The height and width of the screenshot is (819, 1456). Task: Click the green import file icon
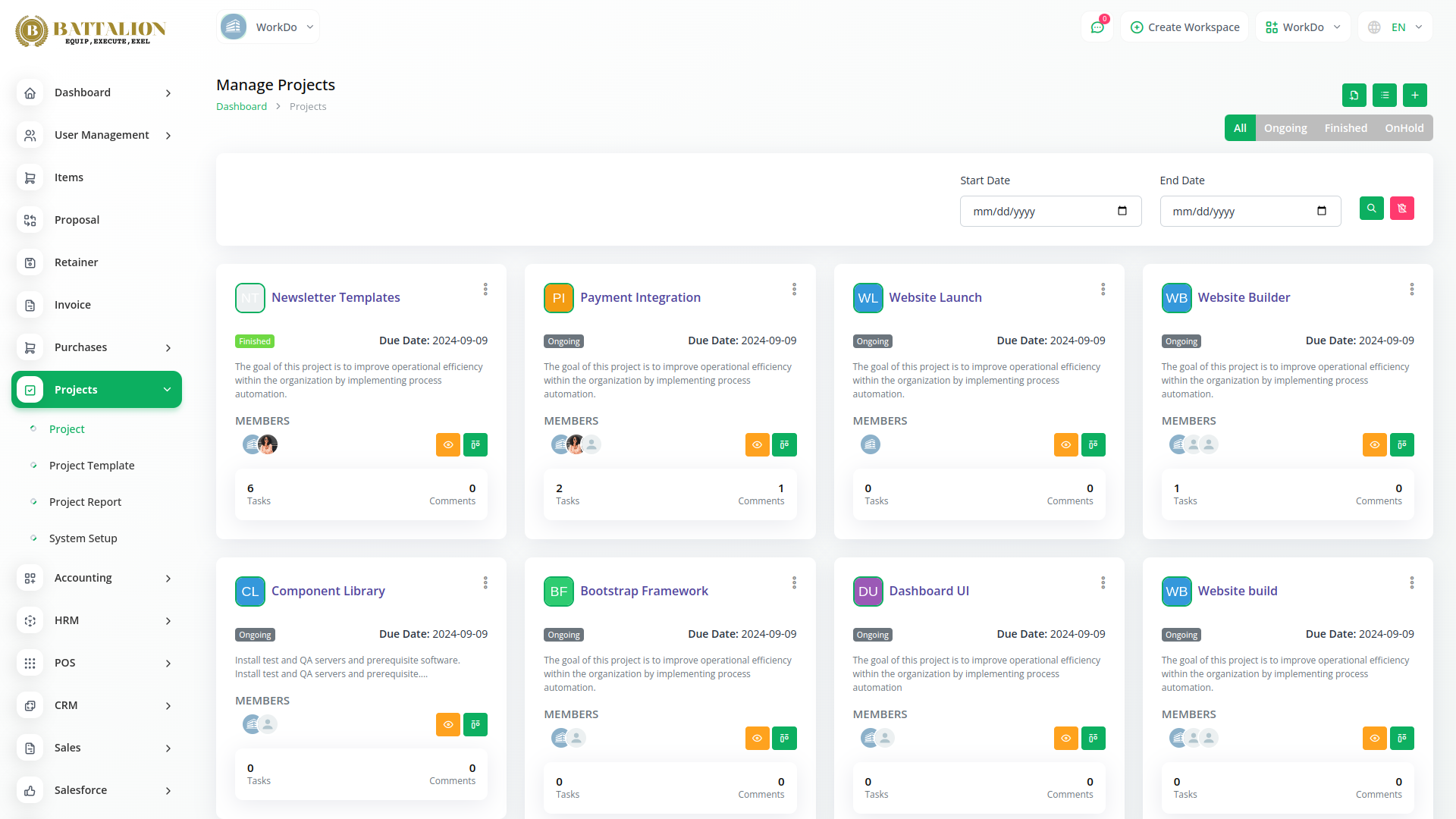click(1354, 96)
